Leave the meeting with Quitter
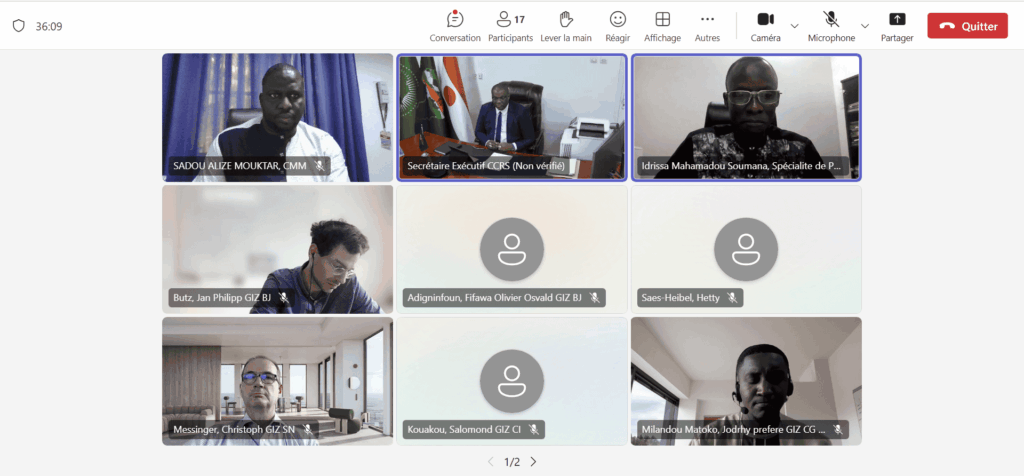The image size is (1024, 476). click(x=967, y=26)
